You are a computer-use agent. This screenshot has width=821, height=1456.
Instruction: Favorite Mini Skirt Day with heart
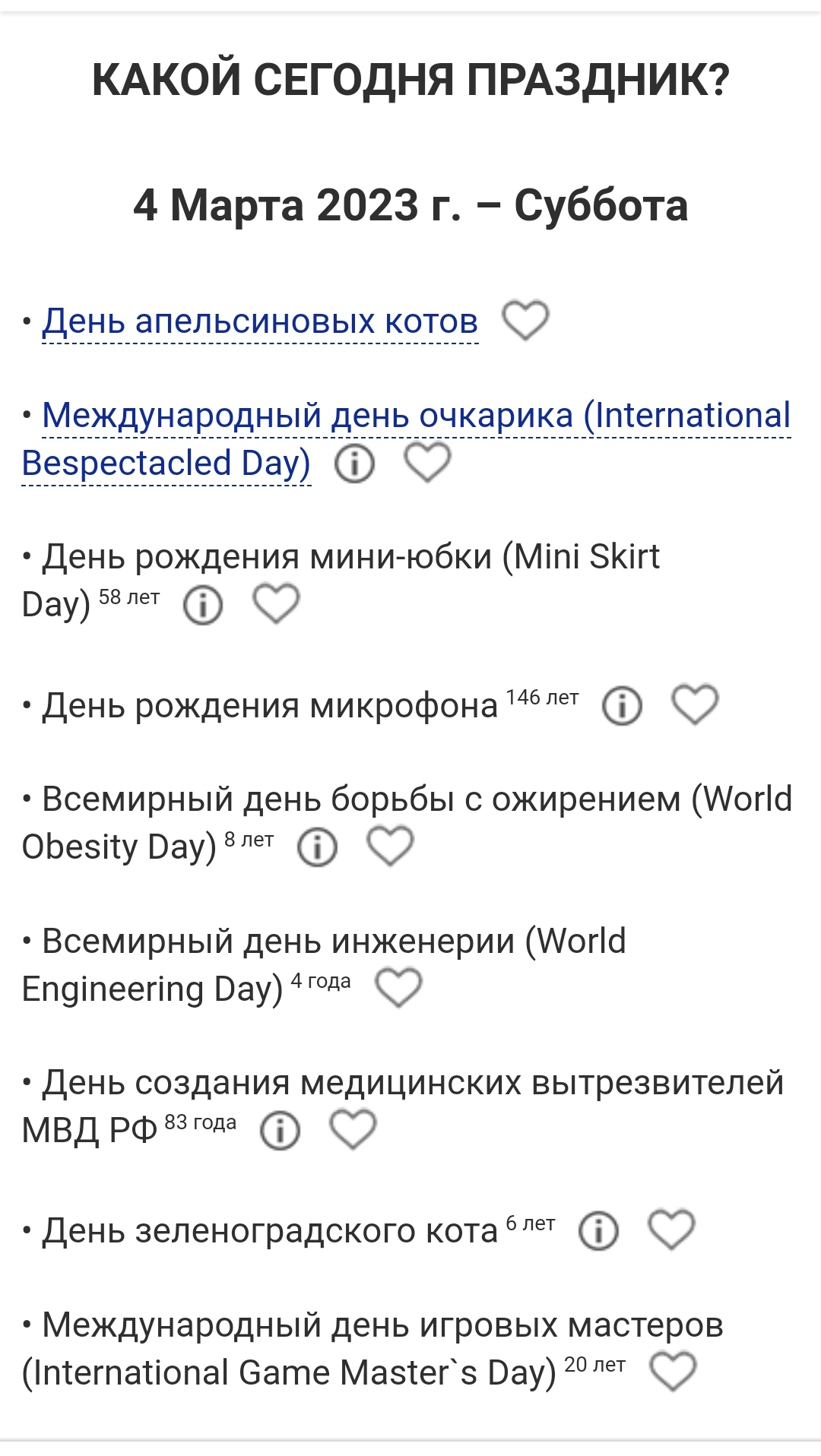coord(276,604)
